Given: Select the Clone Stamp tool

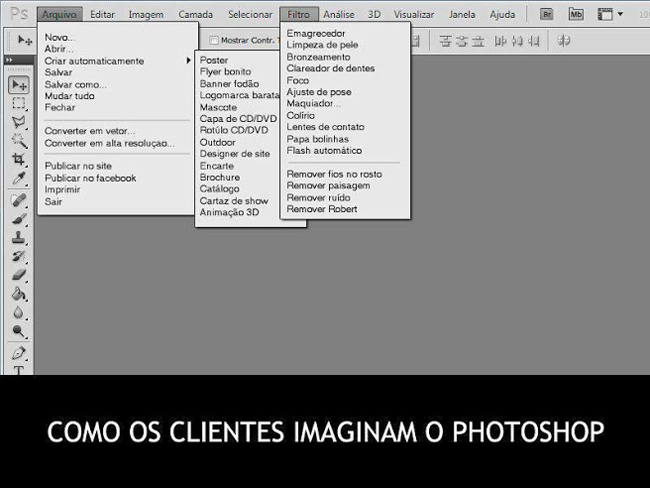Looking at the screenshot, I should [x=19, y=237].
